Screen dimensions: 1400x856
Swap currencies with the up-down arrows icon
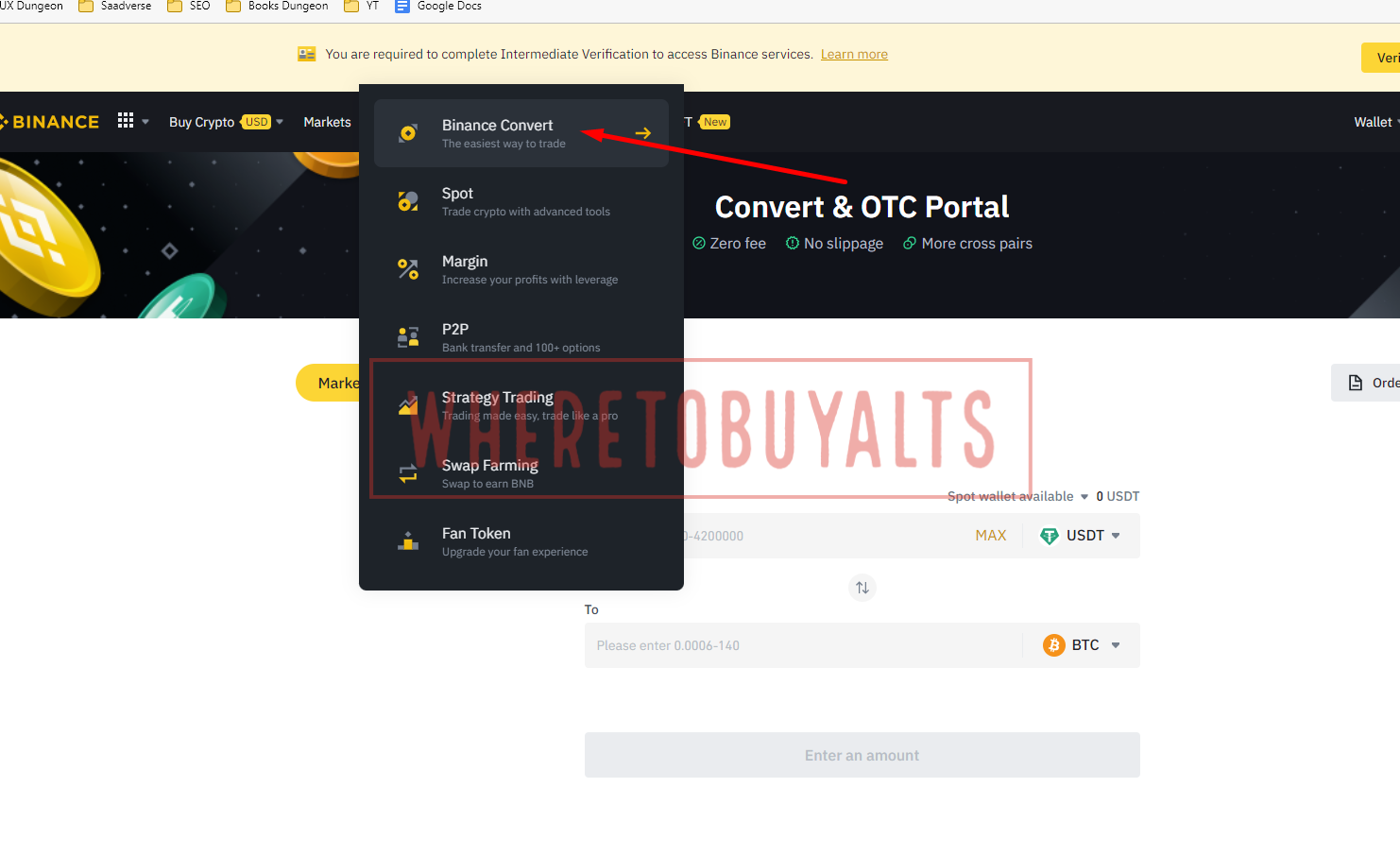862,588
